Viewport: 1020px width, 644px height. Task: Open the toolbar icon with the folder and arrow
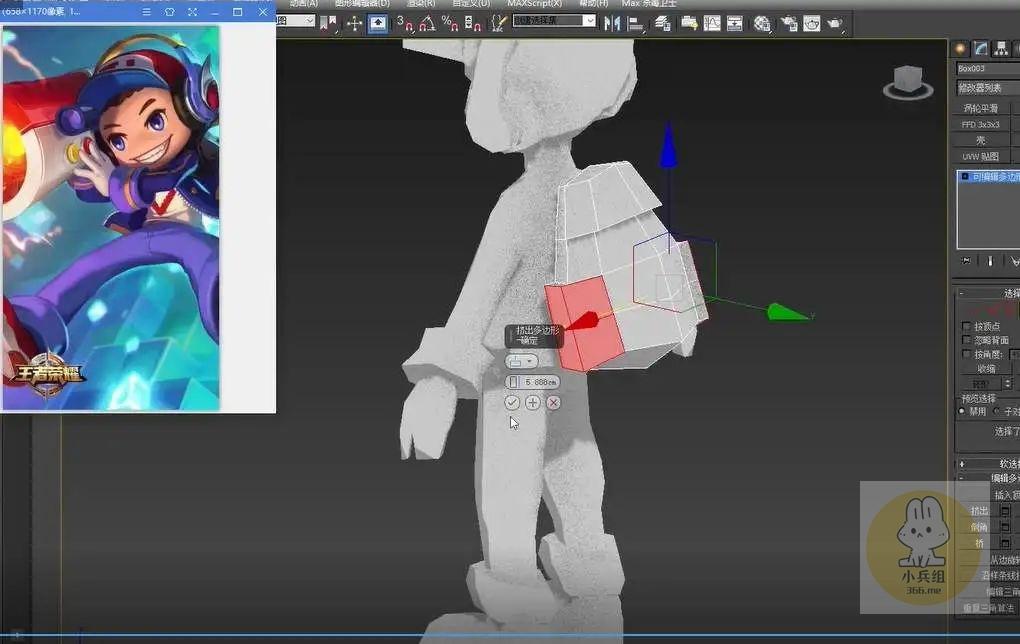[x=689, y=24]
